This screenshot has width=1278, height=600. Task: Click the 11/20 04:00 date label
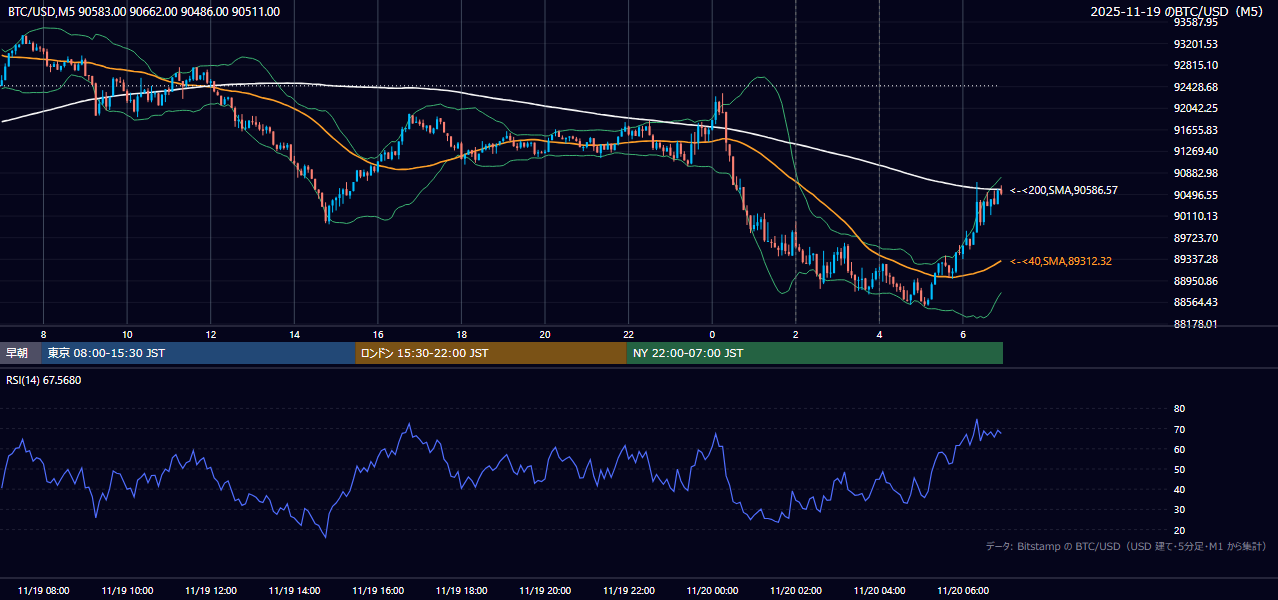tap(879, 591)
